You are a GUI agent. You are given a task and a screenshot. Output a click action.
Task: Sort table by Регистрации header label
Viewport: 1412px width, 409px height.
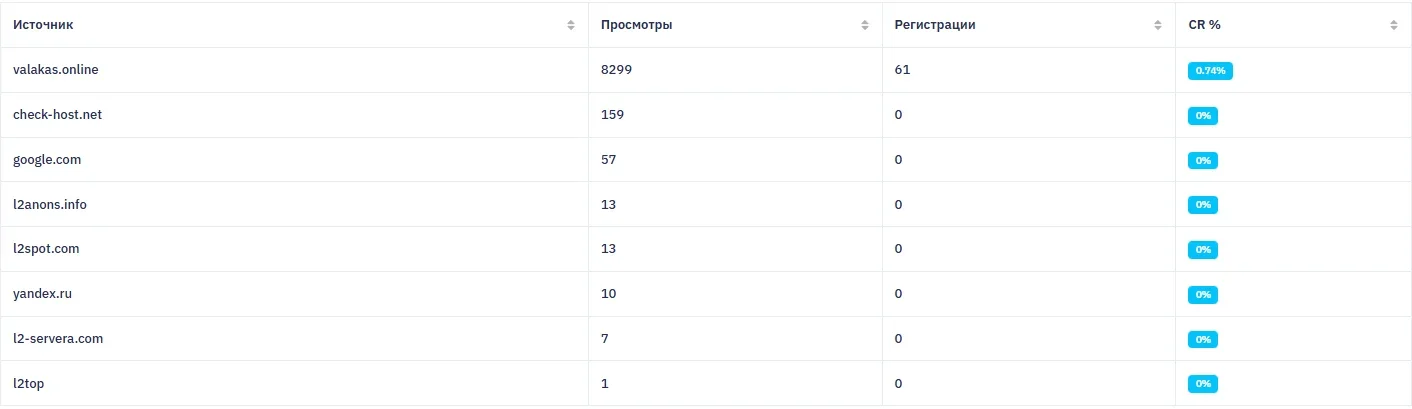tap(935, 25)
